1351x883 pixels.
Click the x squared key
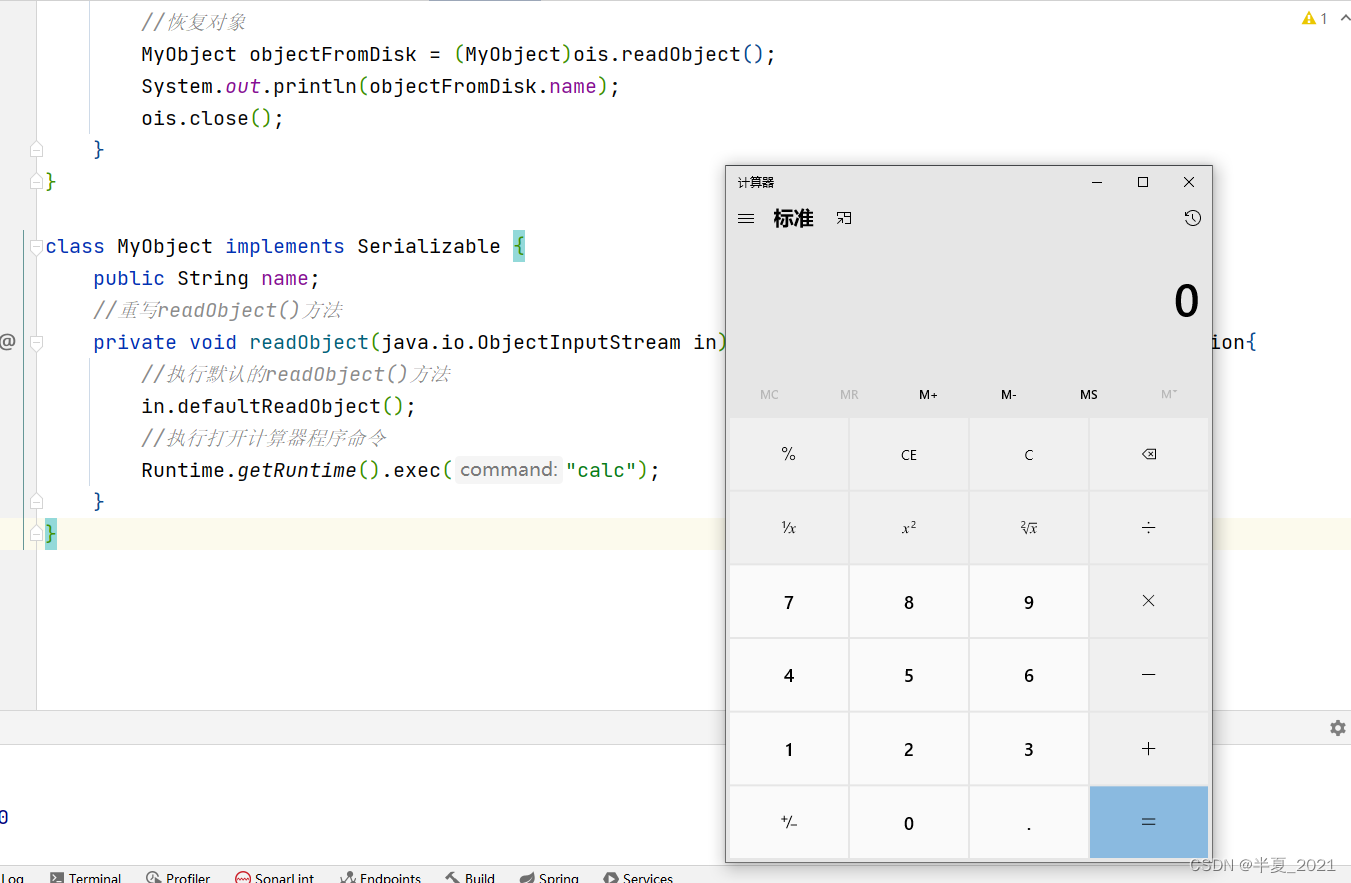tap(909, 528)
